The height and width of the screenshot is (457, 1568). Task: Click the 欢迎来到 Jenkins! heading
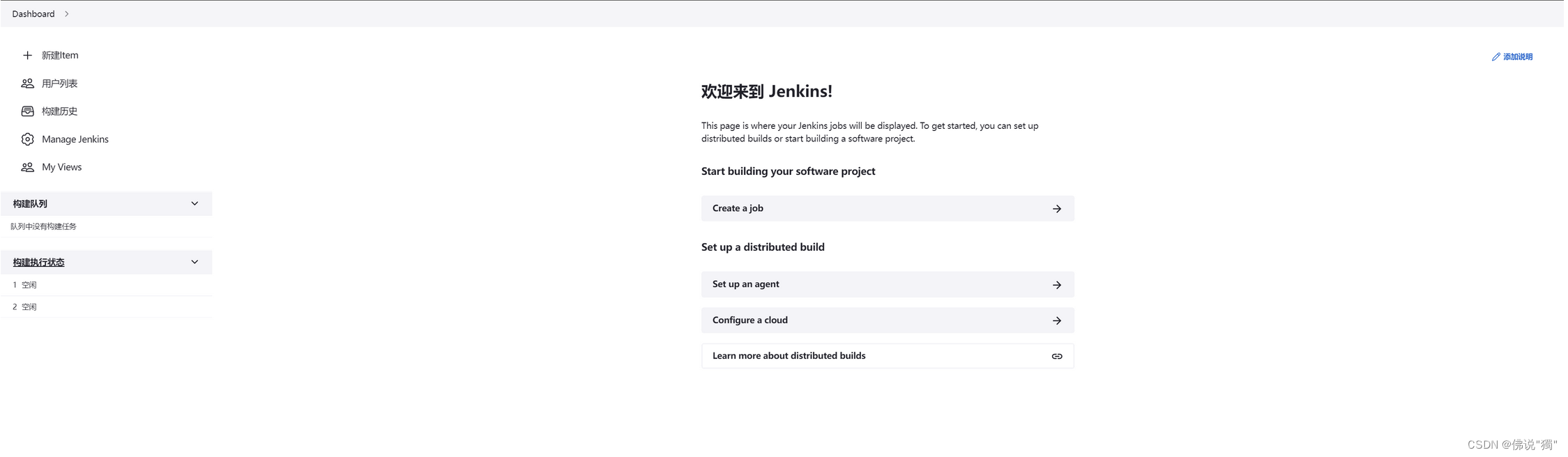766,91
